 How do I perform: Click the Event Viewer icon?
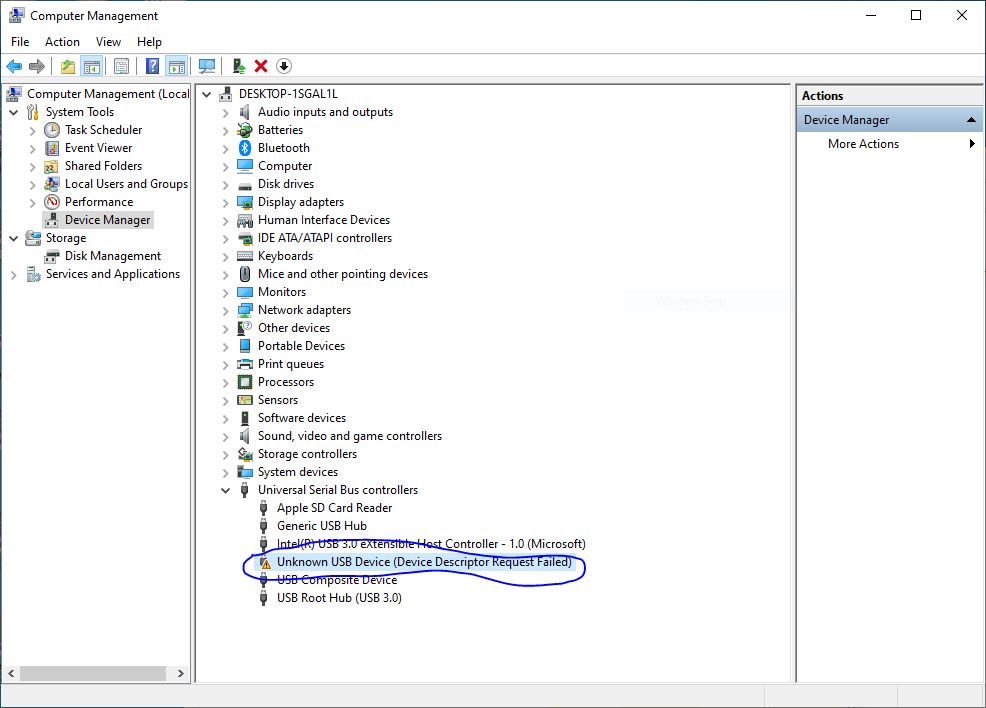(52, 148)
